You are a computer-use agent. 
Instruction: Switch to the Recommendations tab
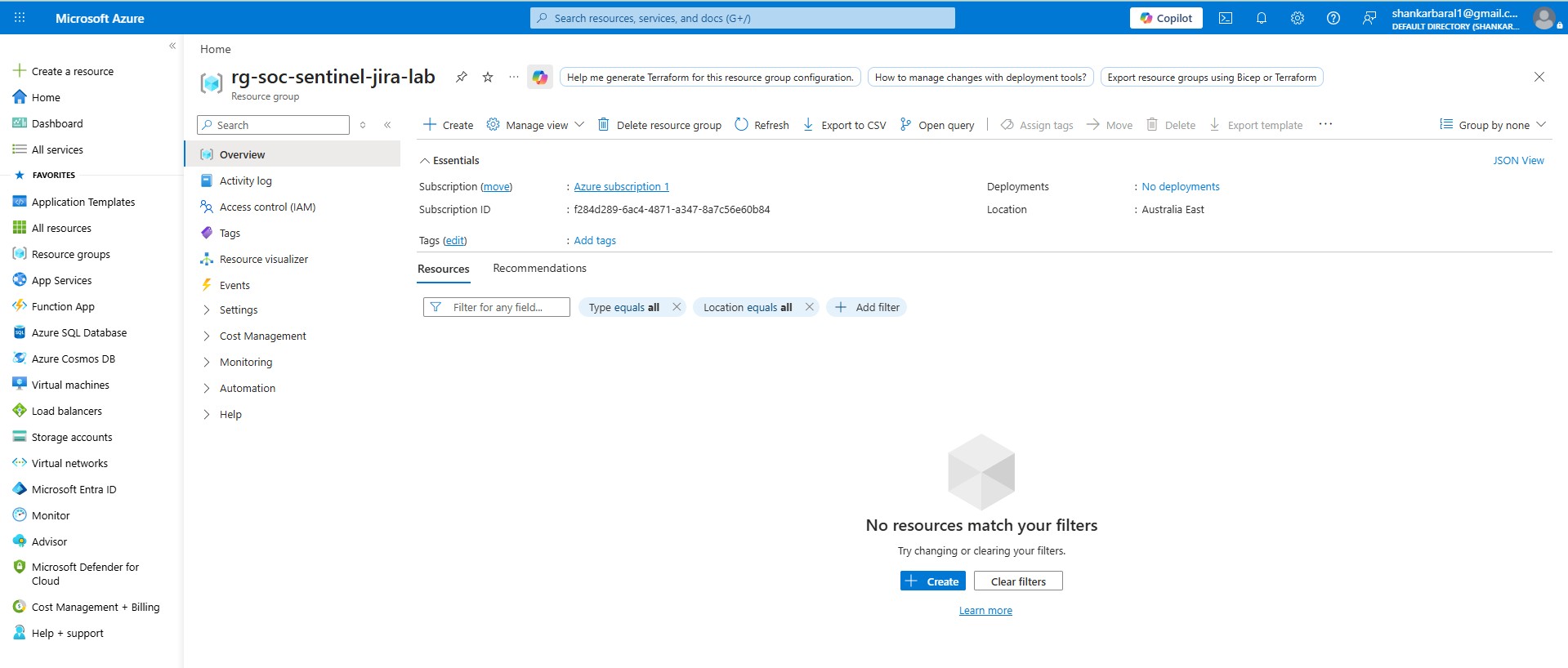539,268
